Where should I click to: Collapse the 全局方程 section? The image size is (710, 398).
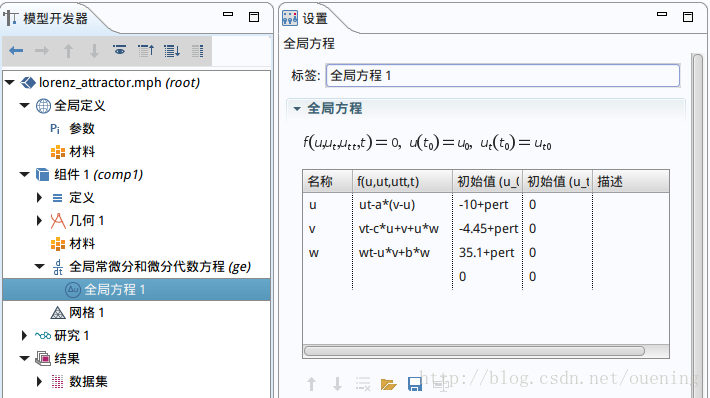[x=297, y=109]
